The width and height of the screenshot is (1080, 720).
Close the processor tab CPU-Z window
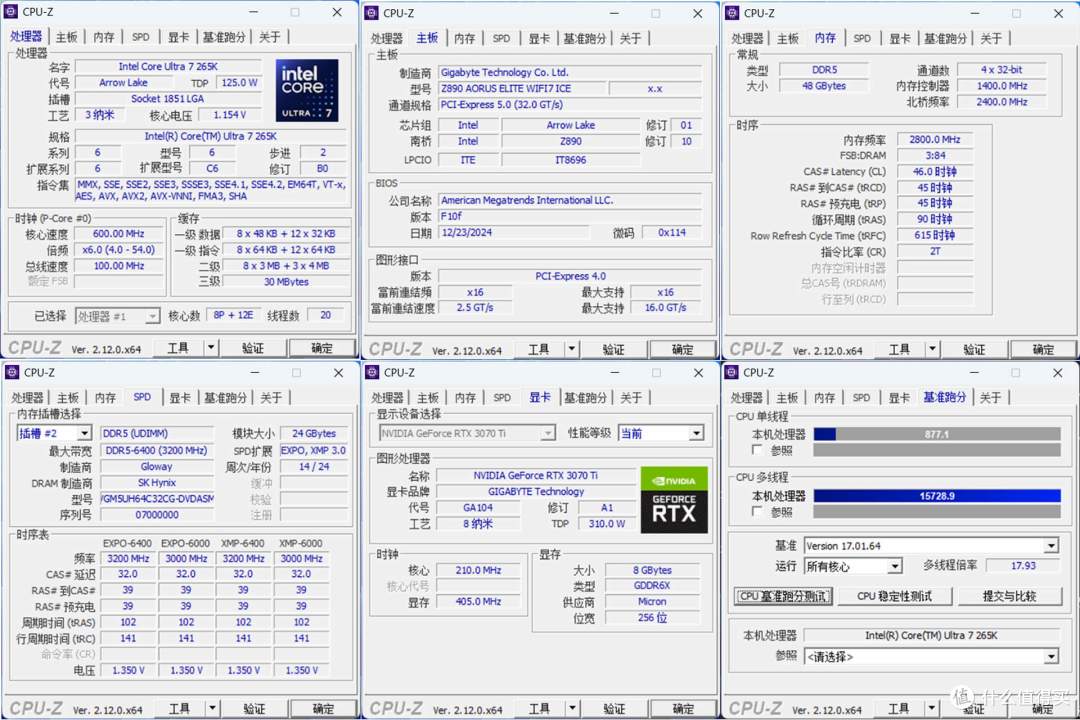(337, 12)
